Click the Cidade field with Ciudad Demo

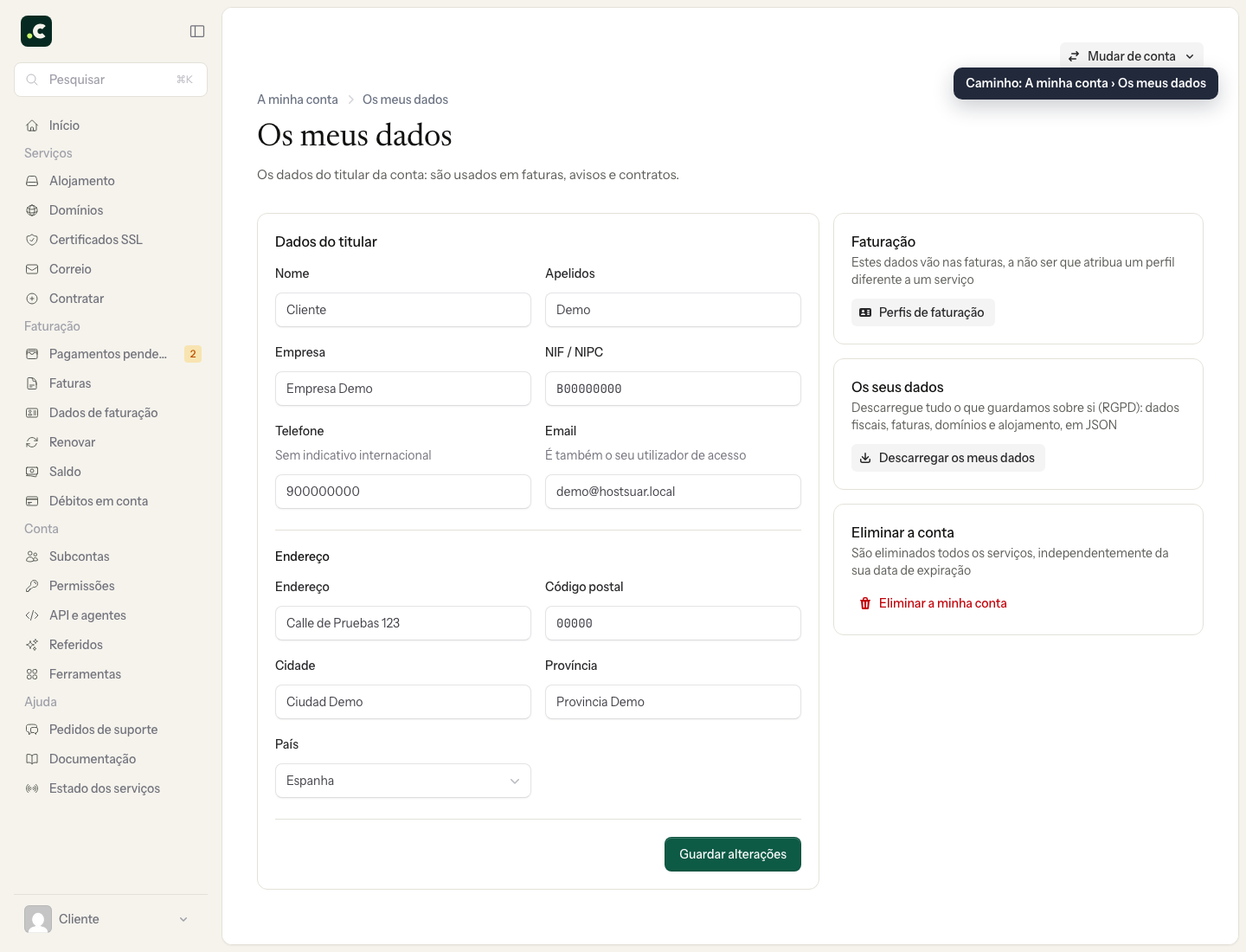click(403, 702)
